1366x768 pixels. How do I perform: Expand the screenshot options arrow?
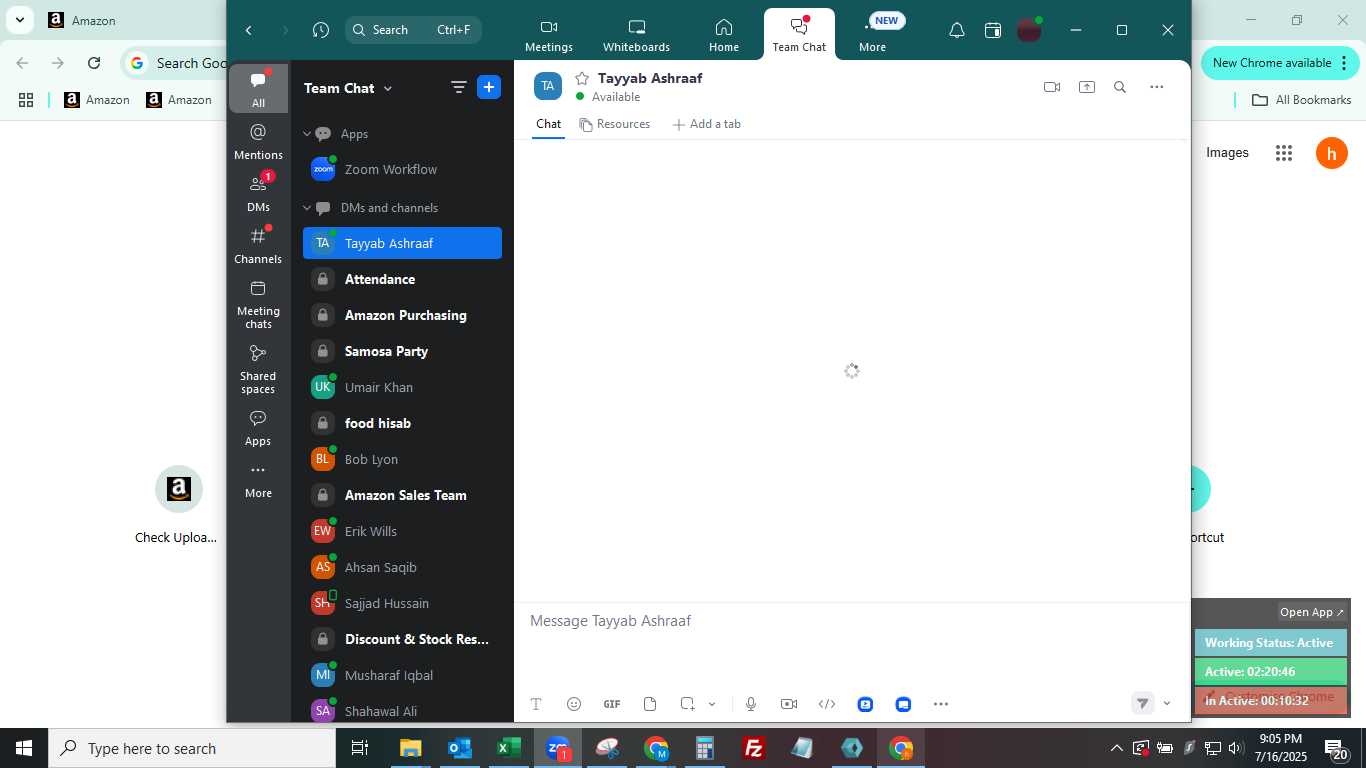click(x=712, y=704)
